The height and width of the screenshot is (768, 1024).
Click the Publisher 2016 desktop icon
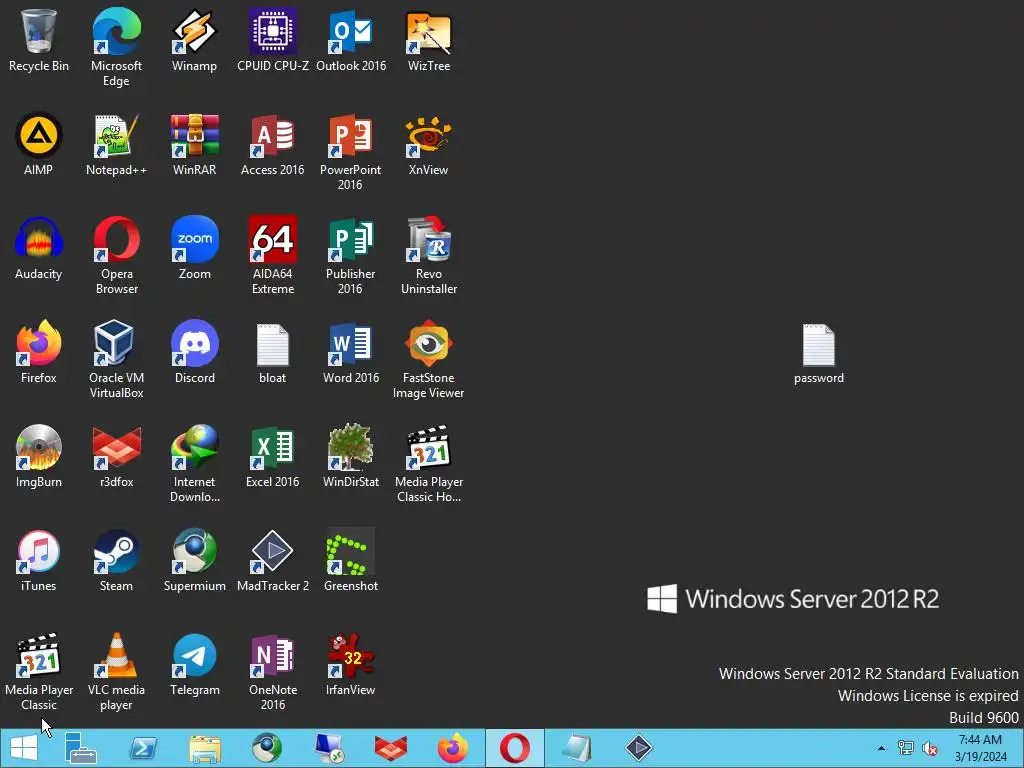point(351,255)
